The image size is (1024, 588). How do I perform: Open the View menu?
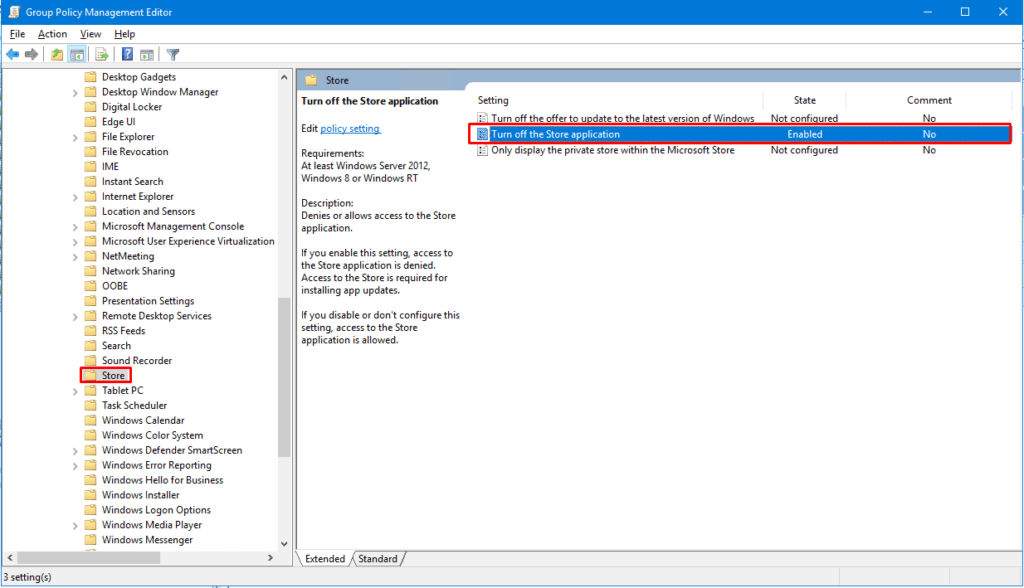click(x=90, y=33)
